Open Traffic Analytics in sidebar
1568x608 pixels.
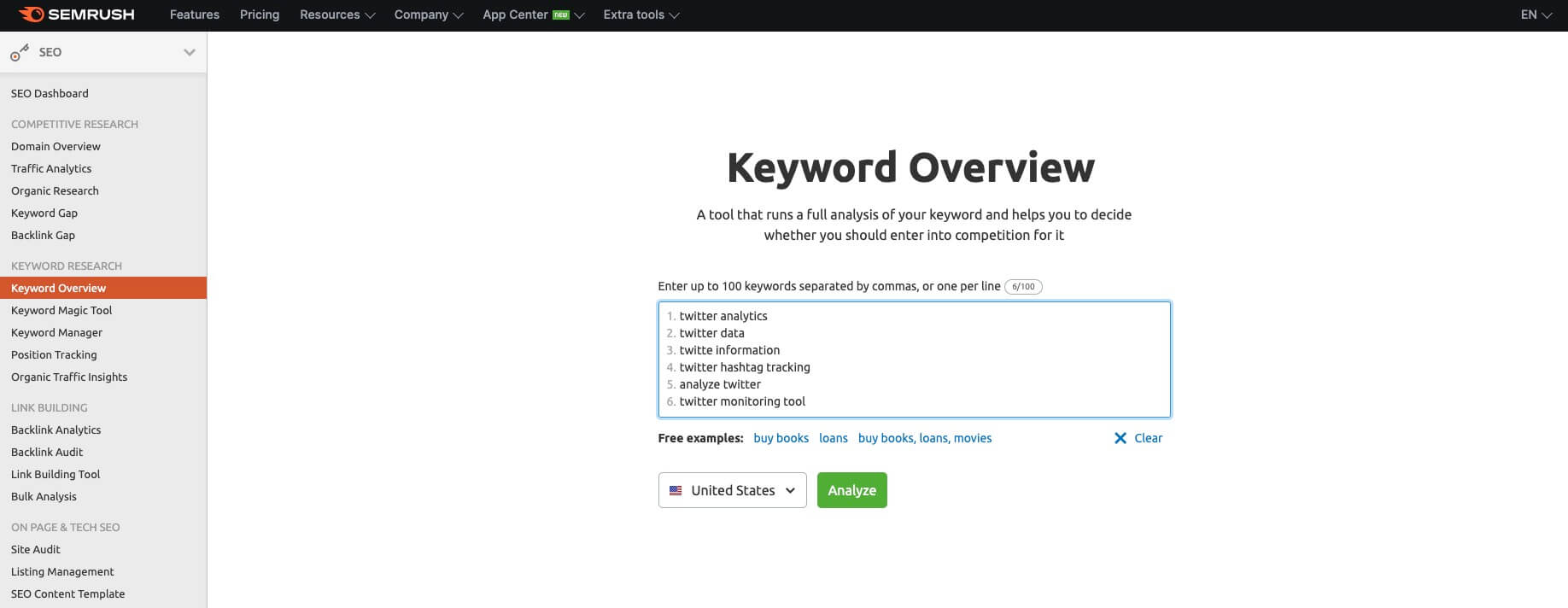click(51, 168)
